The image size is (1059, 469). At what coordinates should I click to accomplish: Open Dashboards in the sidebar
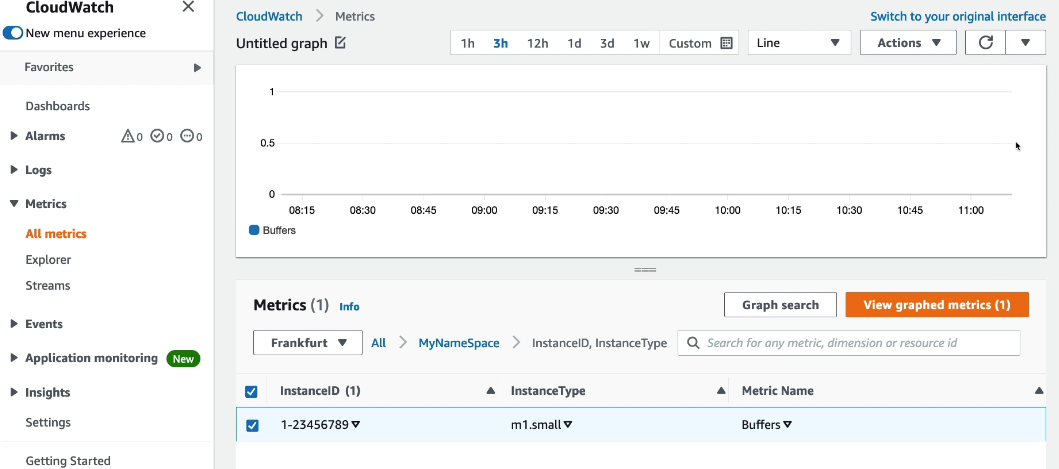coord(57,106)
